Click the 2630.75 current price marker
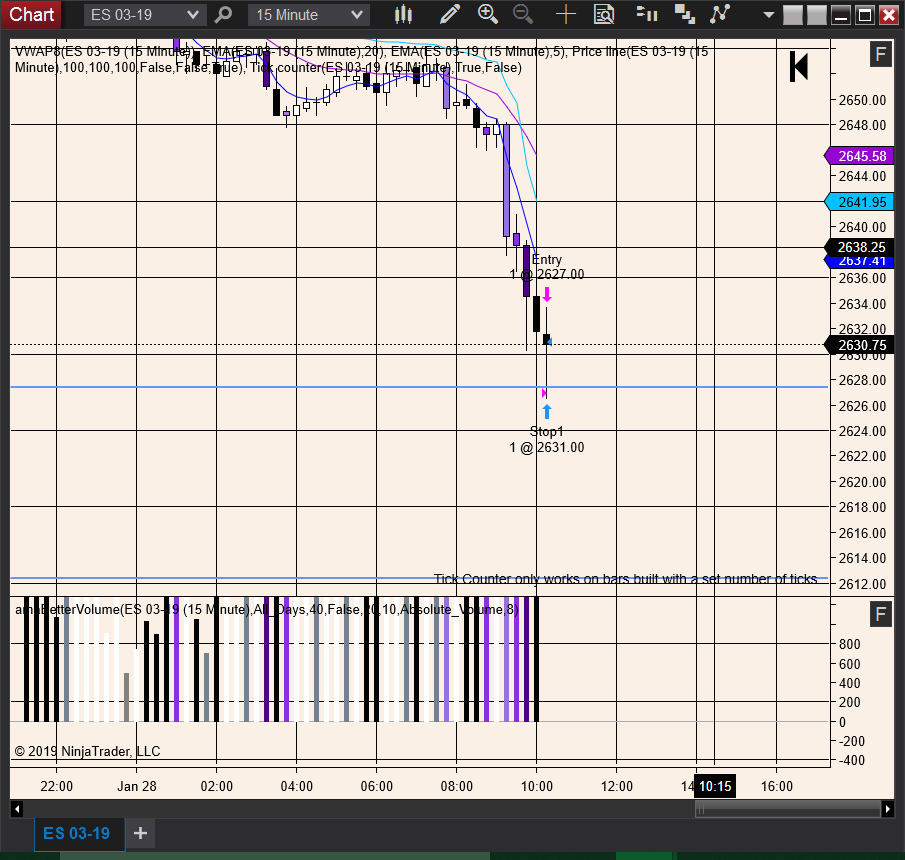This screenshot has height=860, width=905. pyautogui.click(x=859, y=345)
